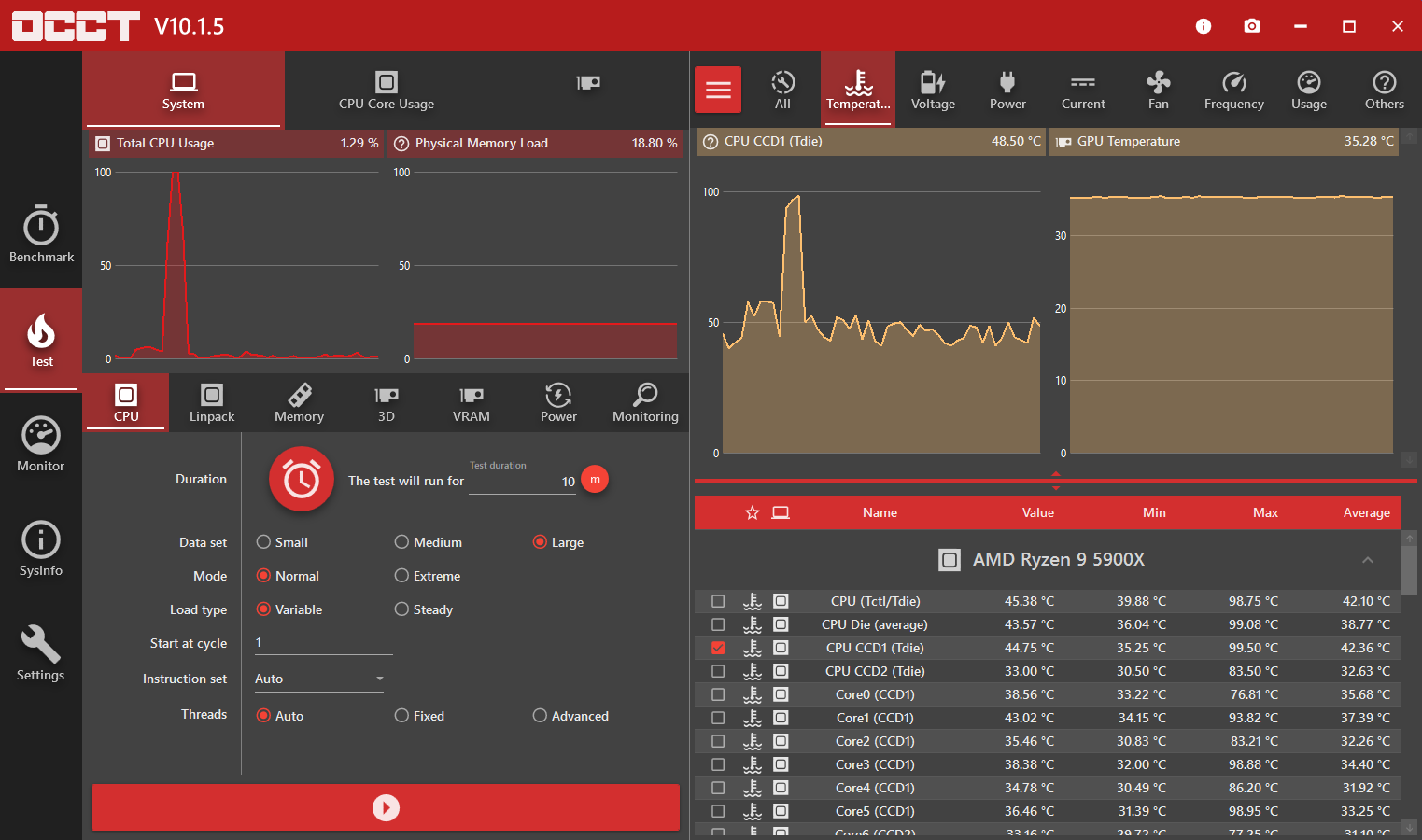1422x840 pixels.
Task: Check the CPU CCD2 (Tdie) checkbox
Action: click(x=718, y=671)
